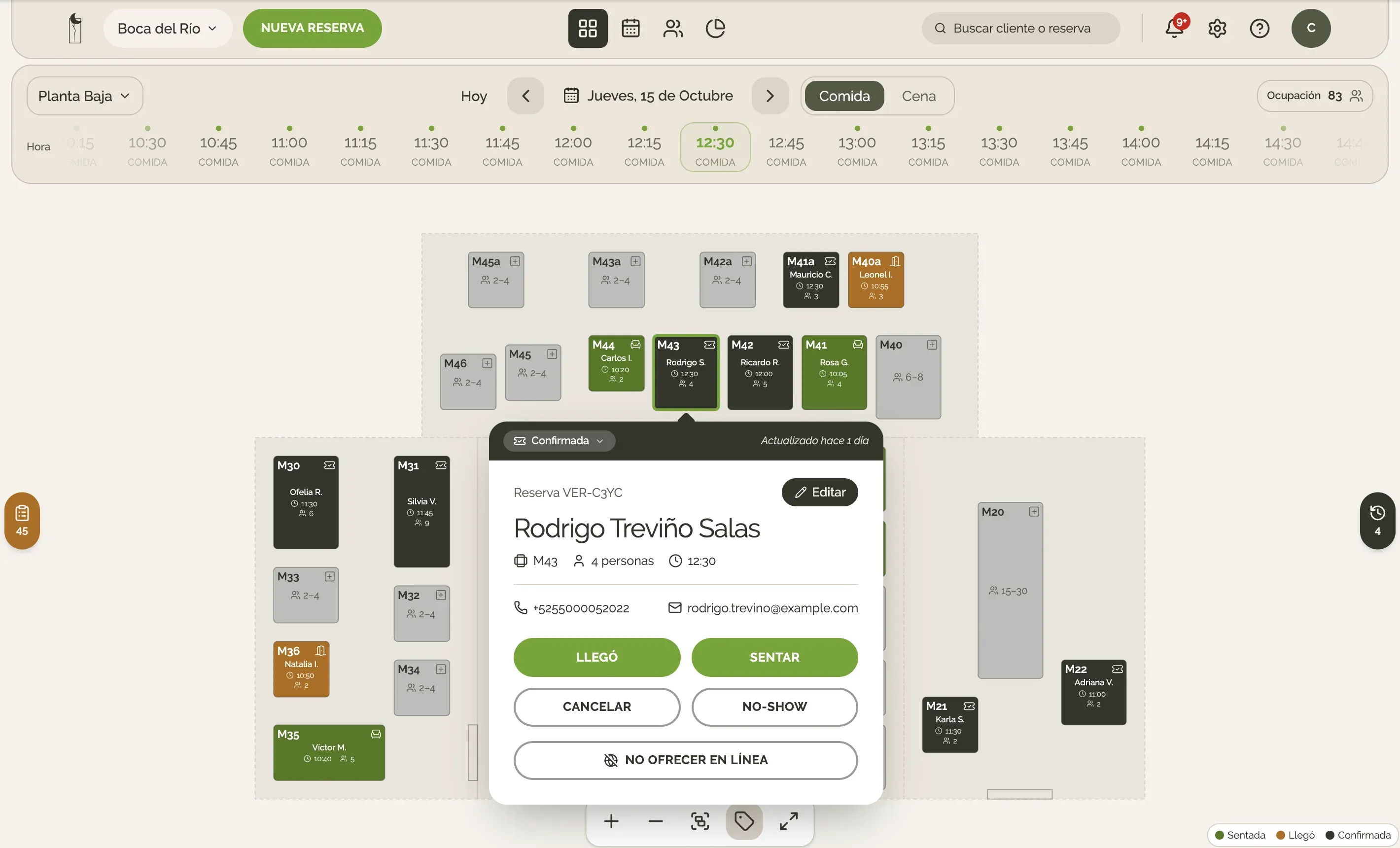Open the calendar view icon

[630, 28]
